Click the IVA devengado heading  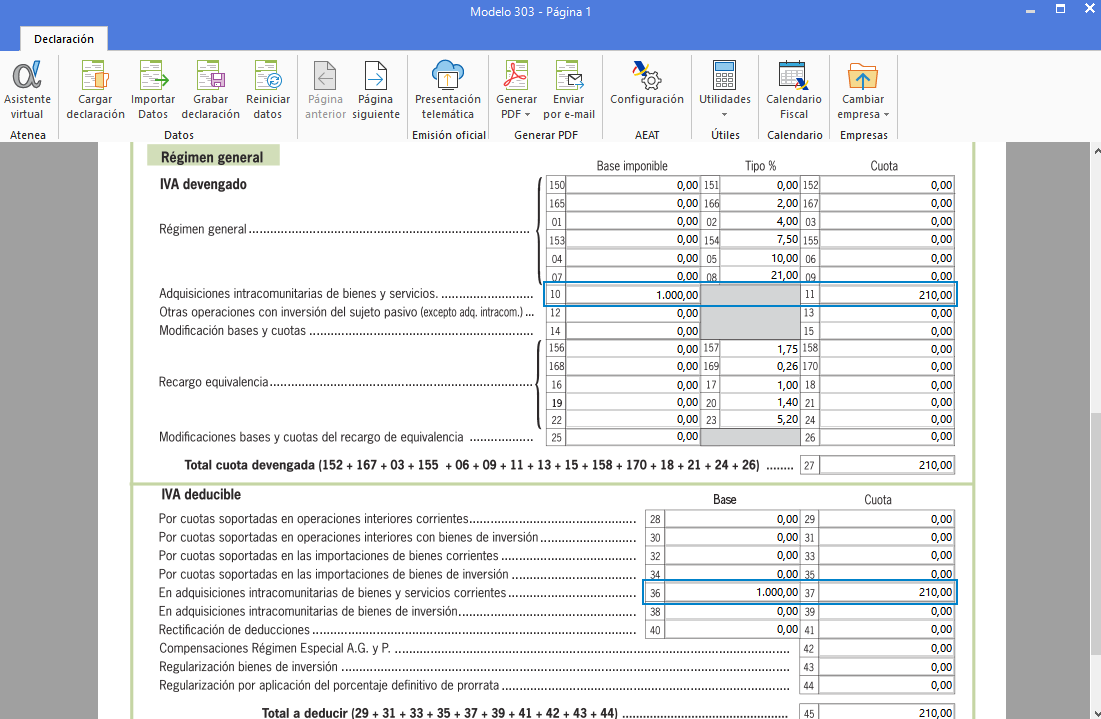tap(203, 184)
